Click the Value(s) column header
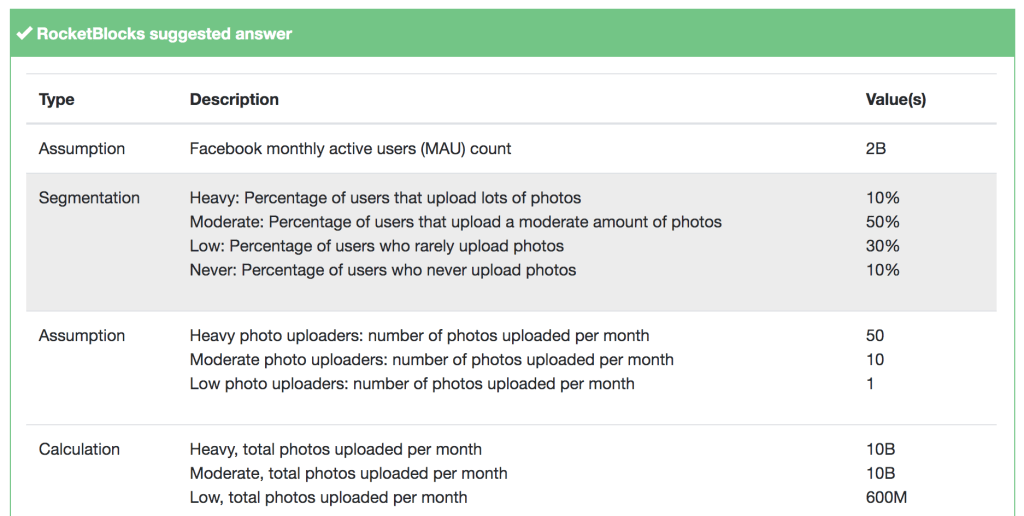The width and height of the screenshot is (1024, 516). tap(896, 100)
